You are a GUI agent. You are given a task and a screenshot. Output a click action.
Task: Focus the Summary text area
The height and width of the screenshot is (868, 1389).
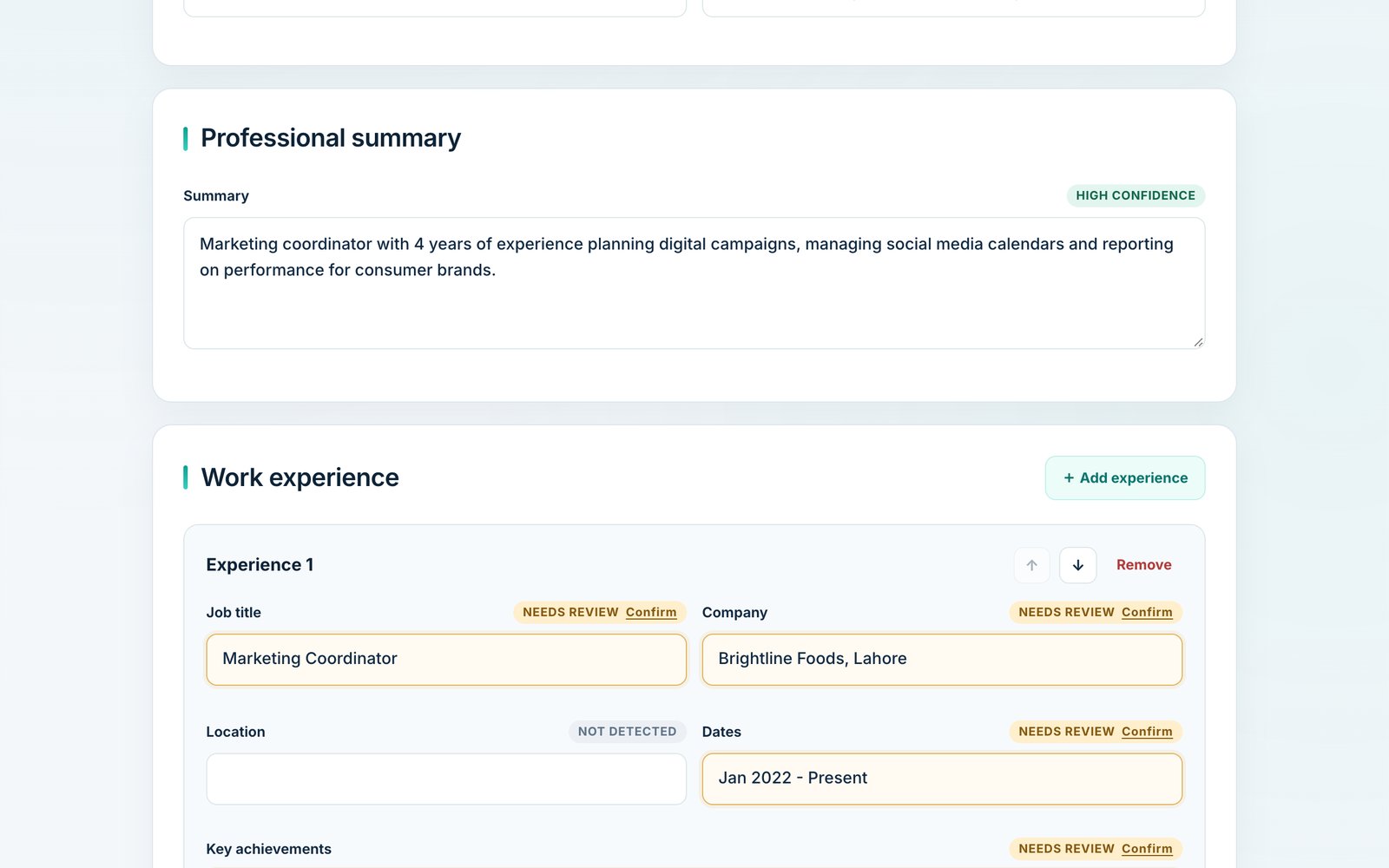click(x=694, y=283)
